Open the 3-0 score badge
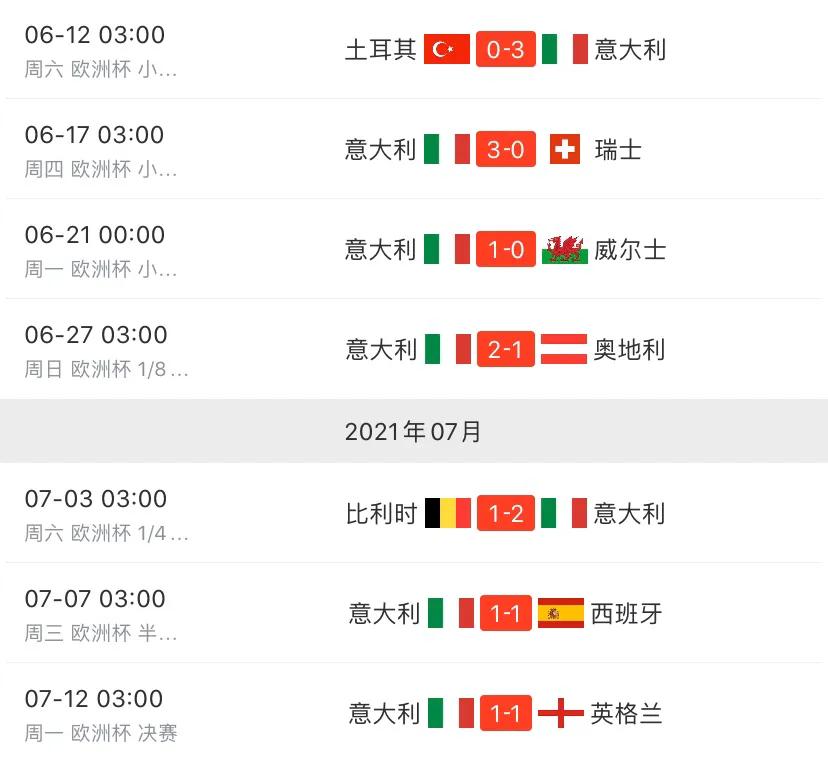This screenshot has height=758, width=828. point(506,149)
